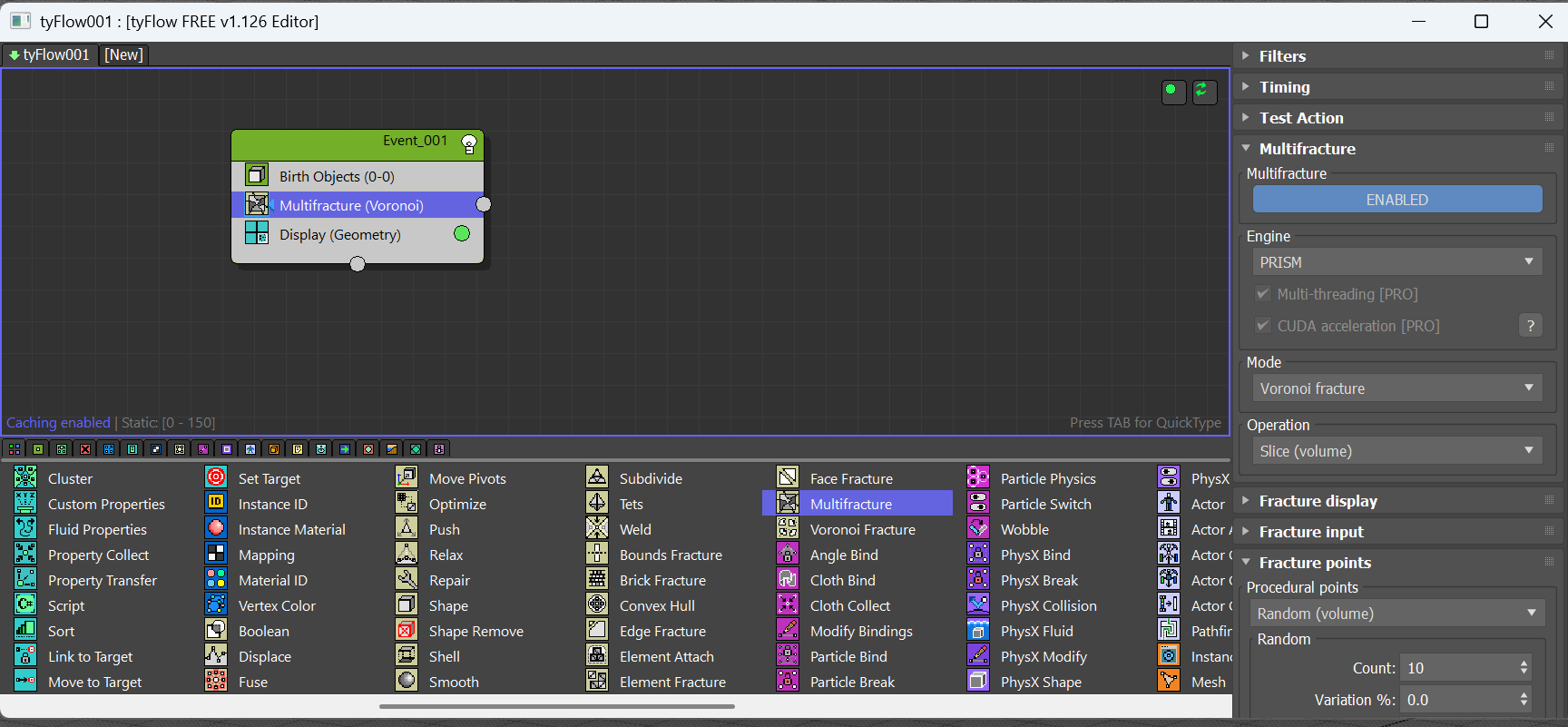Select Birth Objects (0-0) operator row
The width and height of the screenshot is (1568, 727).
point(358,176)
